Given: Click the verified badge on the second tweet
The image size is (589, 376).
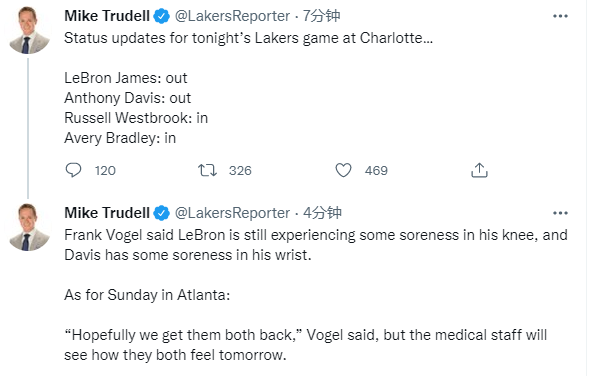Looking at the screenshot, I should 162,213.
